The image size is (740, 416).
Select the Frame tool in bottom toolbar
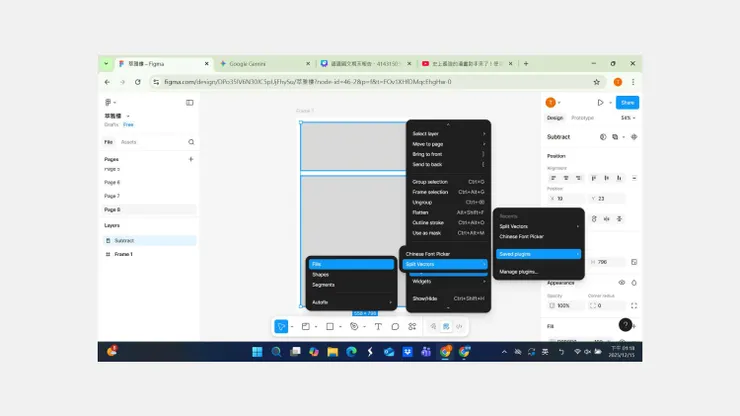click(x=306, y=326)
